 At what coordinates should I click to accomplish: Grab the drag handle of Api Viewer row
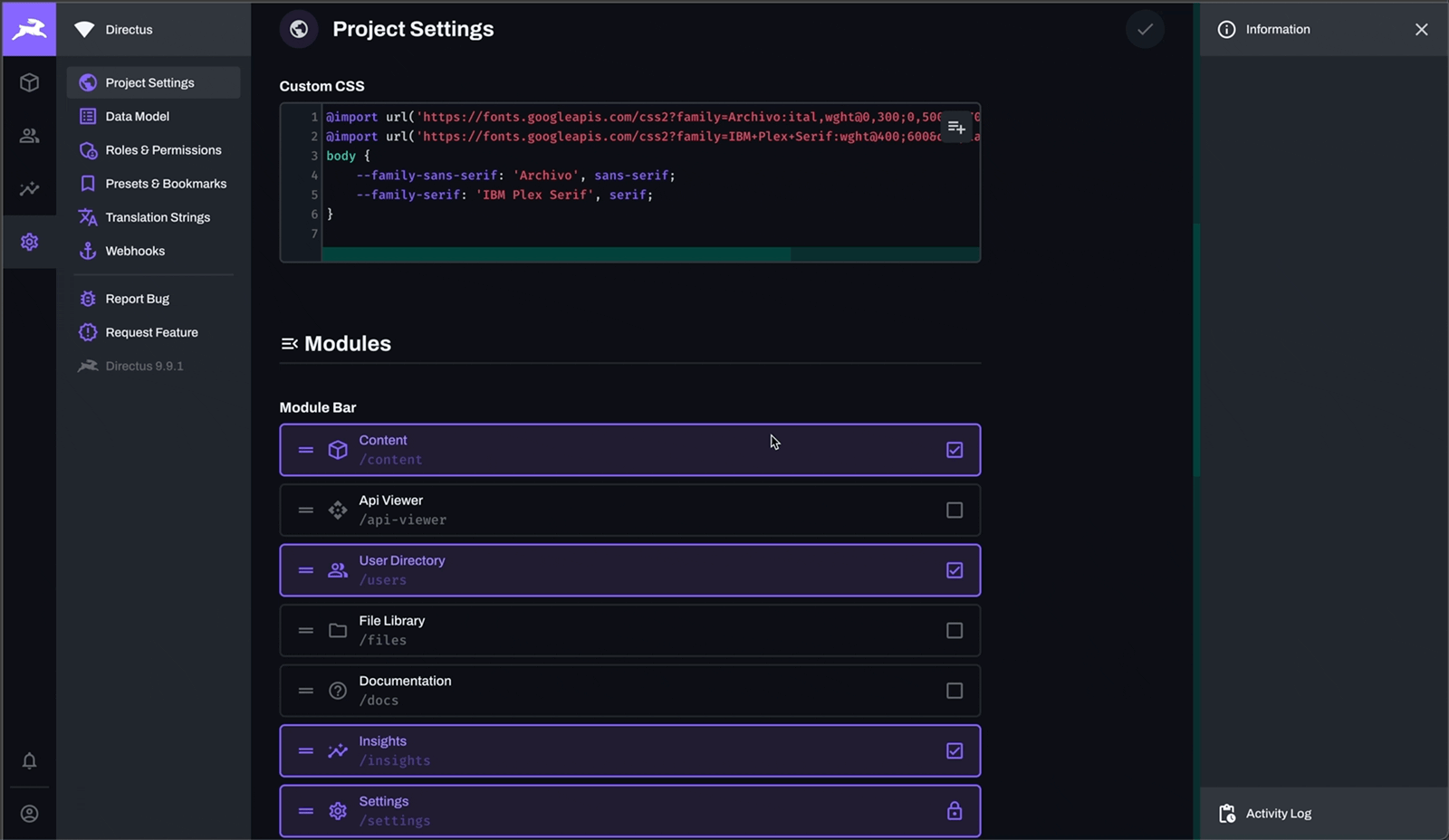306,511
